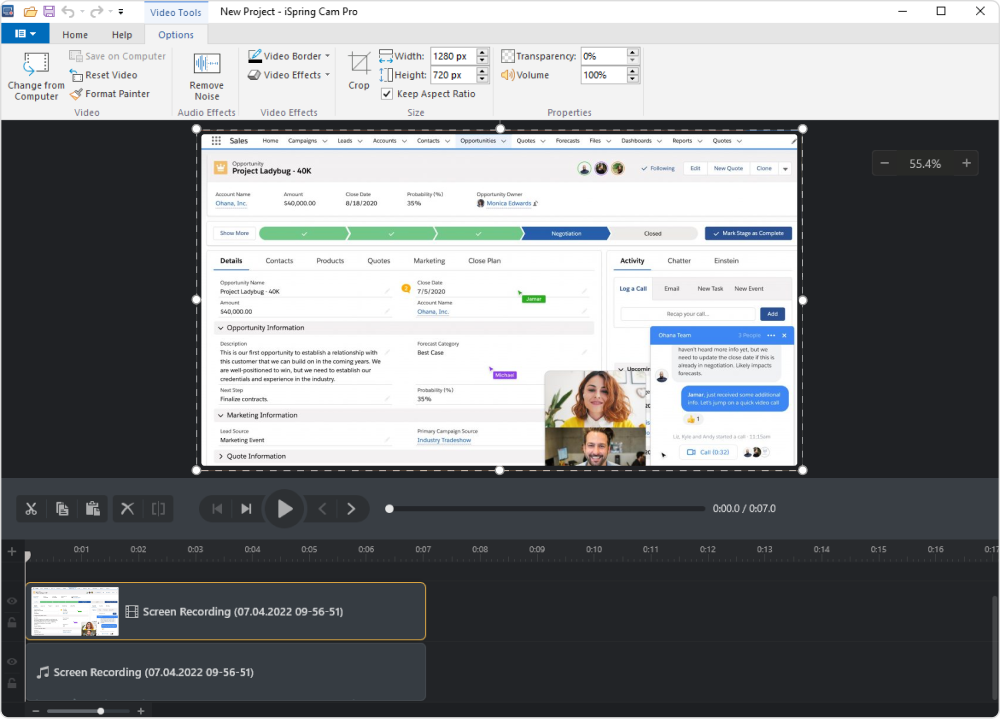Step back one frame
This screenshot has height=719, width=1000.
(322, 508)
